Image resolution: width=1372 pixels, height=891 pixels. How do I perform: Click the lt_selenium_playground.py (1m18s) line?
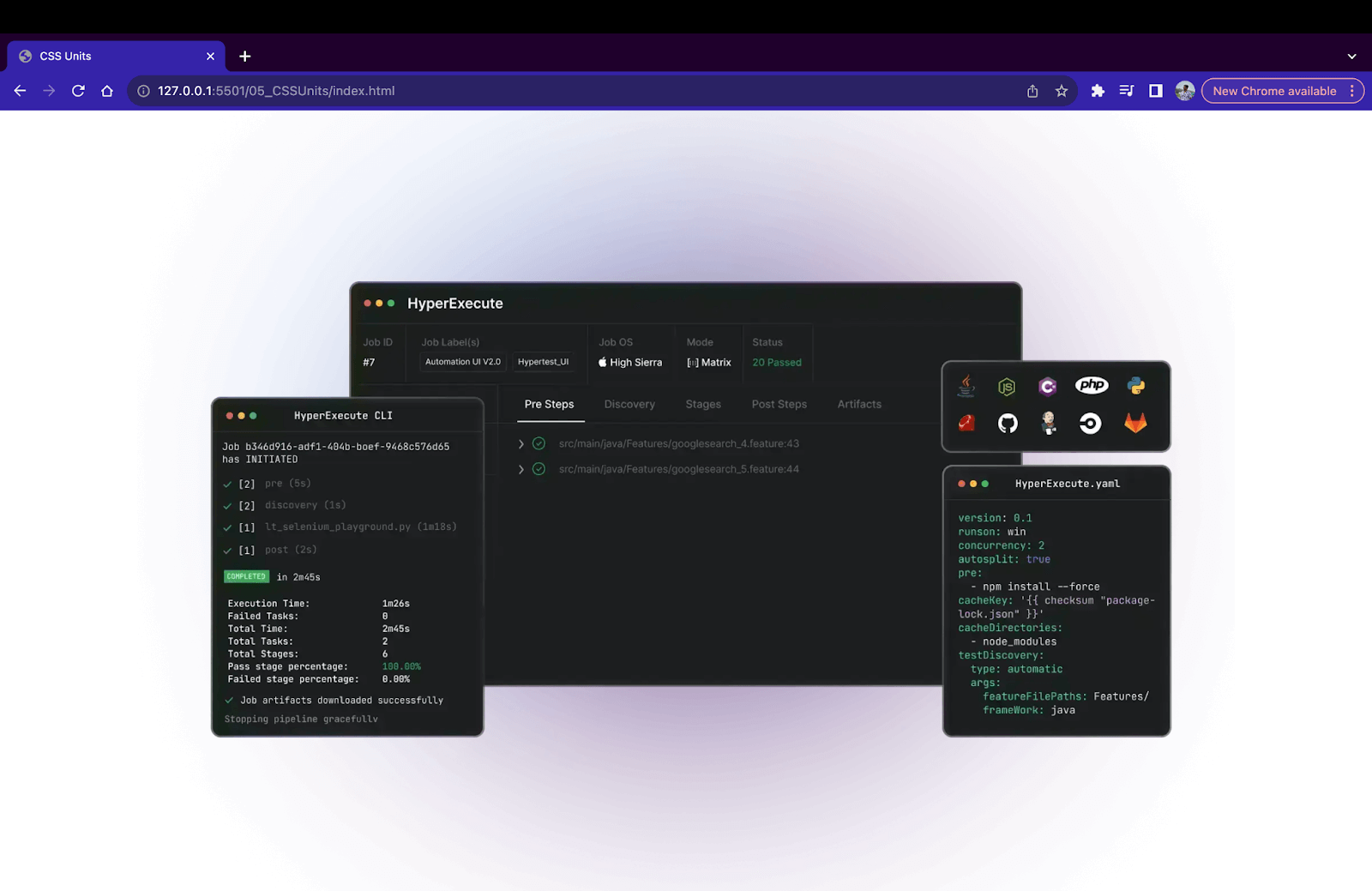360,527
